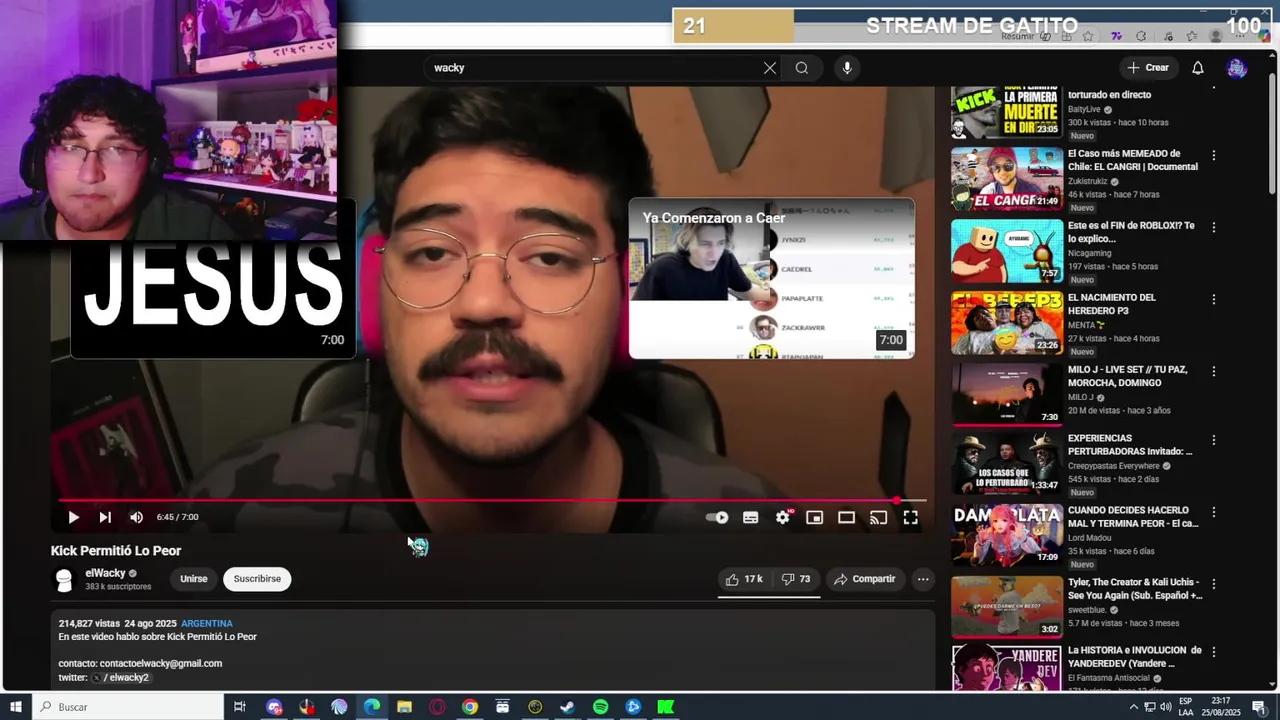Screen dimensions: 1280x720
Task: Dislike the video (73)
Action: 796,579
